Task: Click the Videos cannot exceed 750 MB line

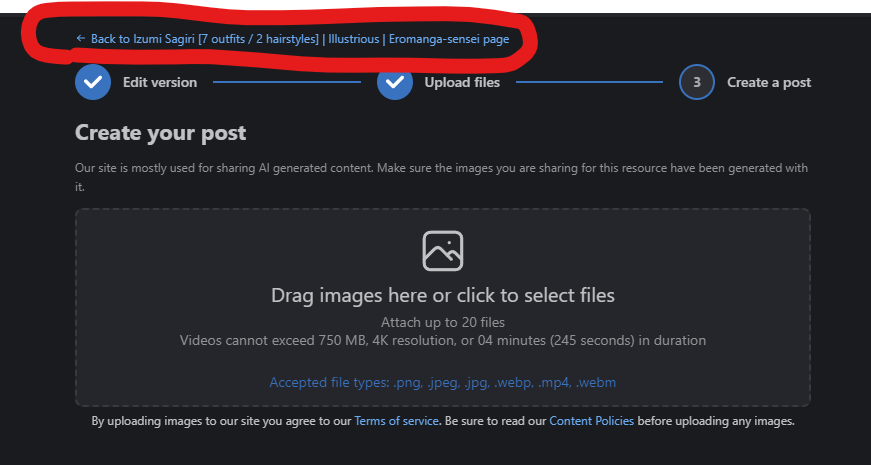Action: click(443, 340)
